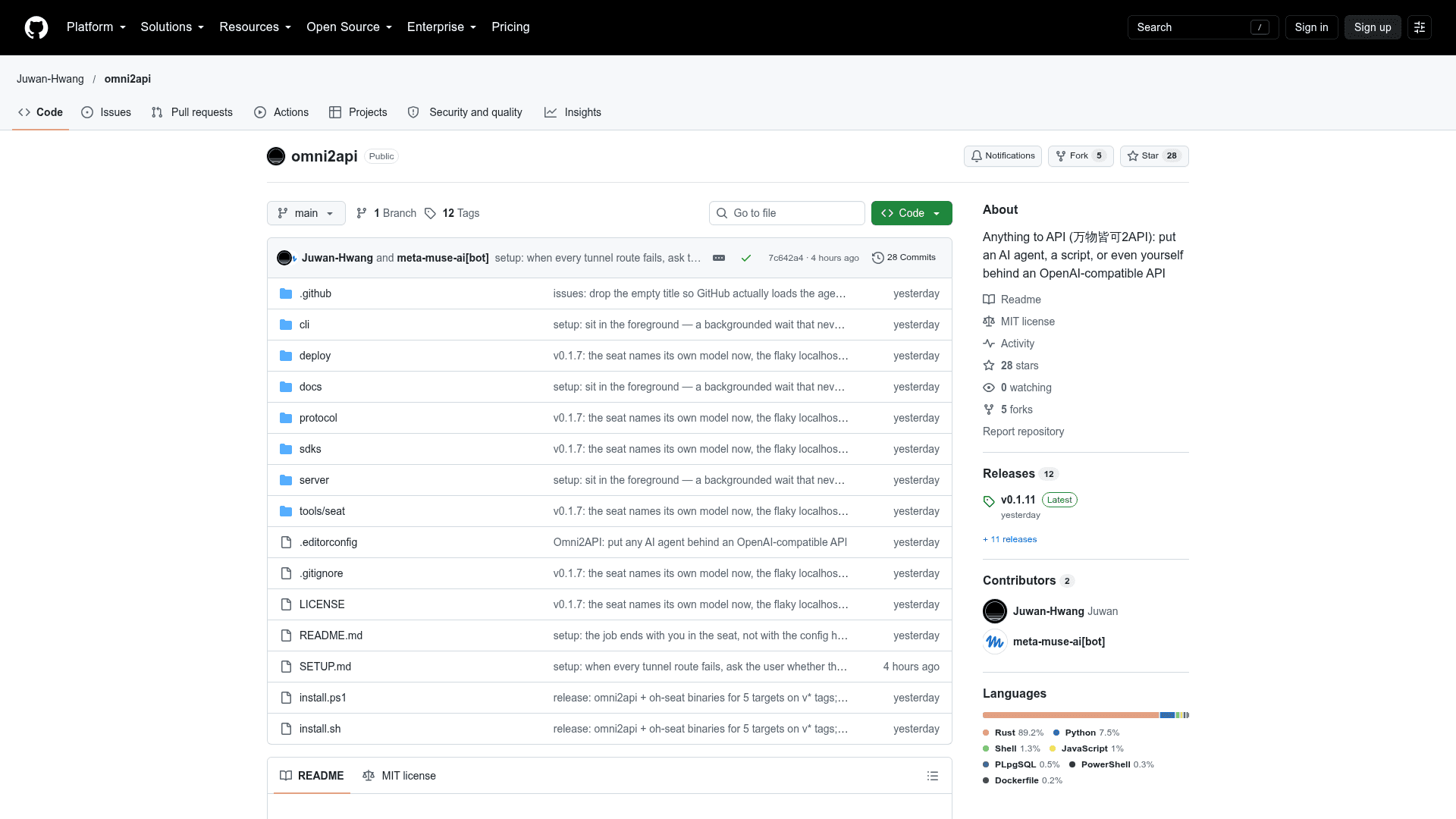Screen dimensions: 1456x819
Task: Open the README outline icon
Action: click(933, 776)
